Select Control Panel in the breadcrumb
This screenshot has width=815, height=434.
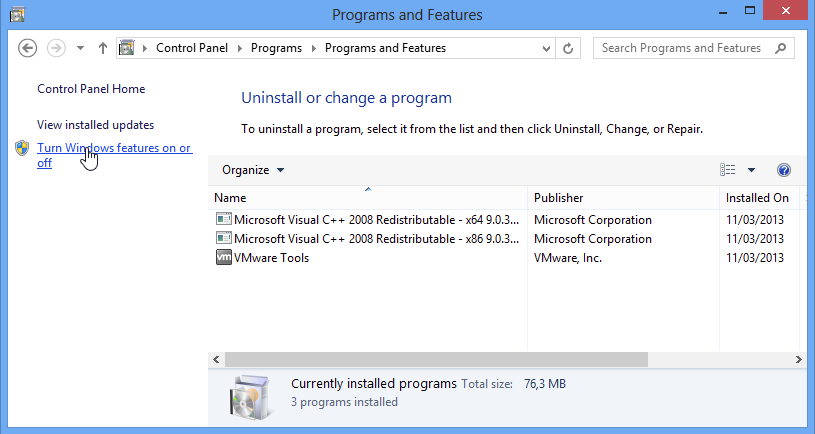192,48
